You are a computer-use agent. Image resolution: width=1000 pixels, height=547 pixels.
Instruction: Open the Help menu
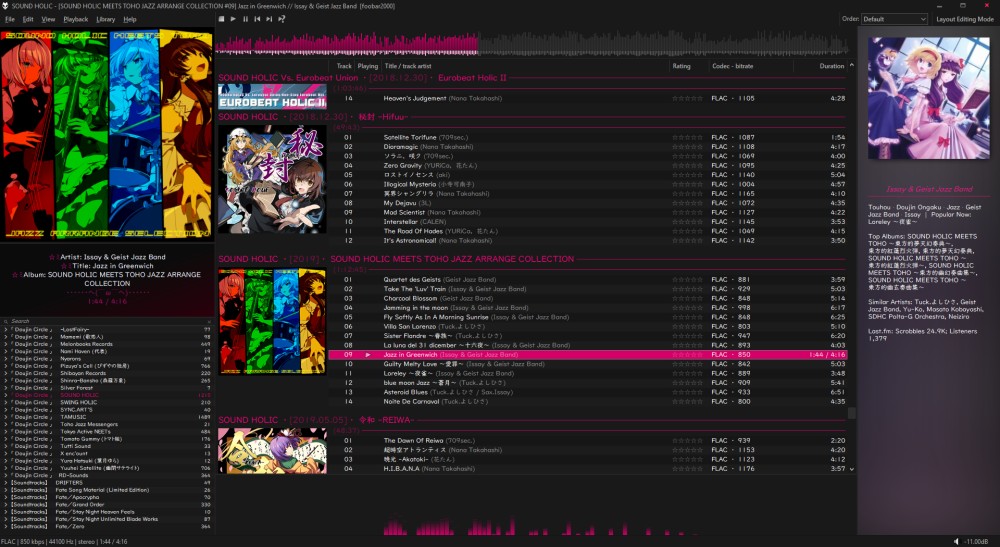(129, 19)
